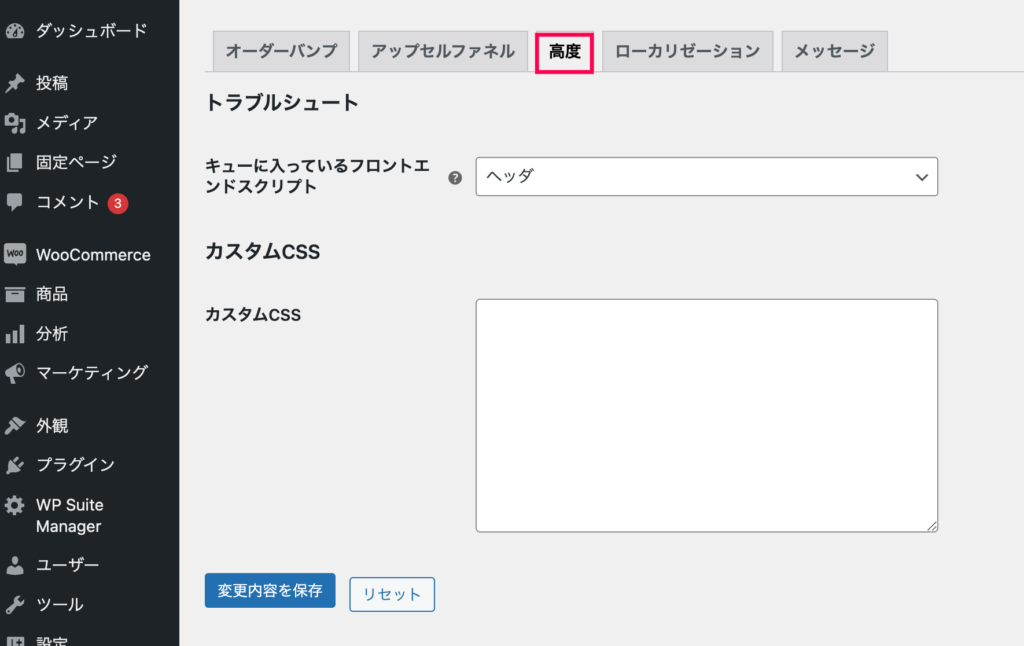This screenshot has width=1024, height=646.
Task: Select the メッセージ tab
Action: 835,51
